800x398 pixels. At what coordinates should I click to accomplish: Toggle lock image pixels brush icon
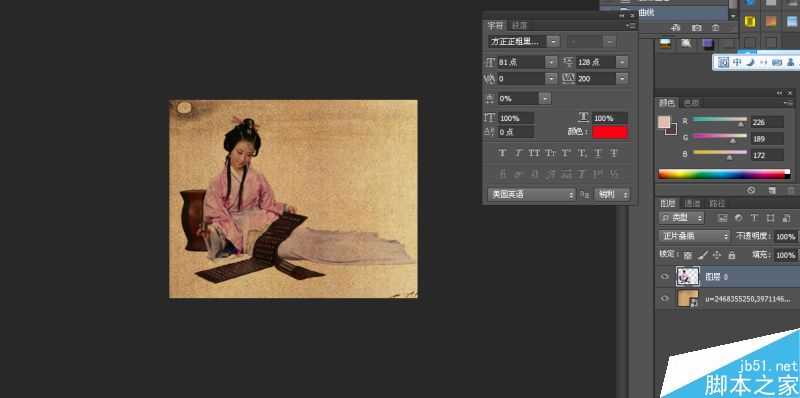click(x=703, y=255)
